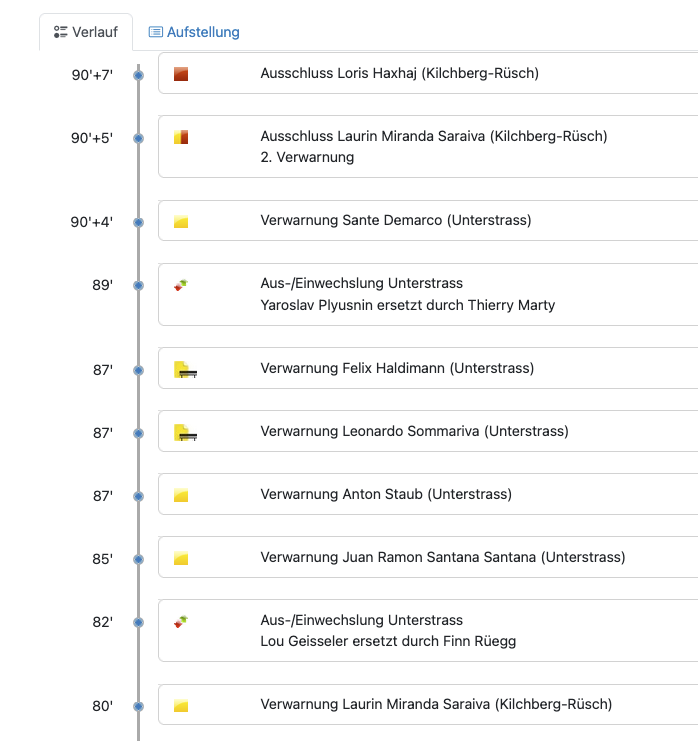This screenshot has width=698, height=741.
Task: Open the Yaroslav Plyusnin substitution entry
Action: click(428, 294)
